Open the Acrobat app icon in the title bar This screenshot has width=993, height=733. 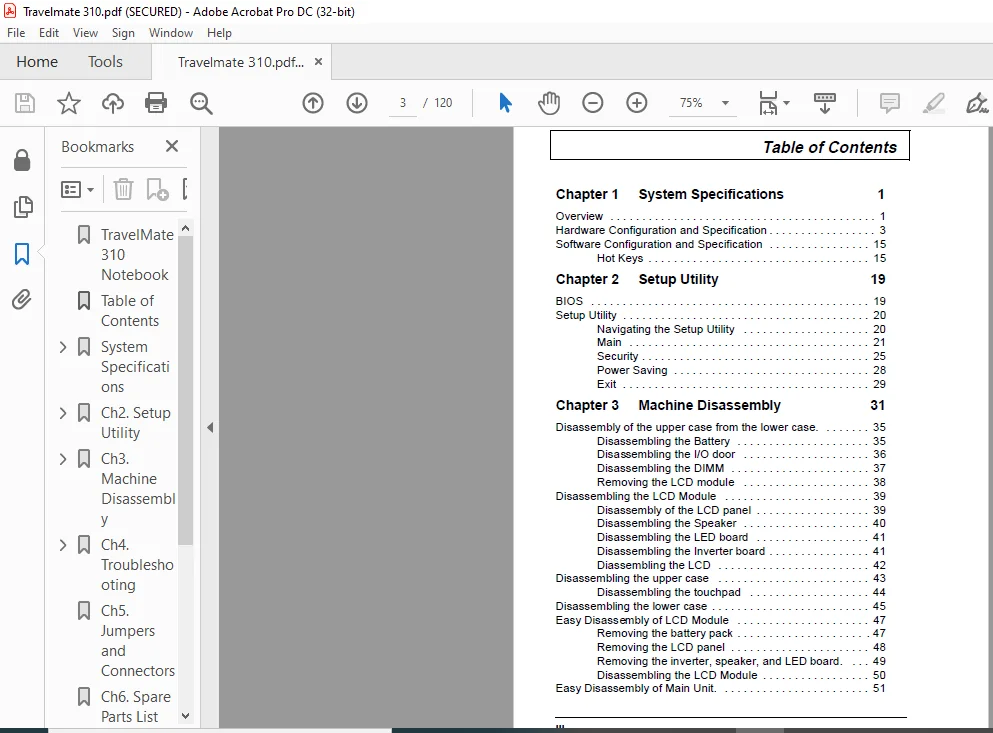point(10,11)
